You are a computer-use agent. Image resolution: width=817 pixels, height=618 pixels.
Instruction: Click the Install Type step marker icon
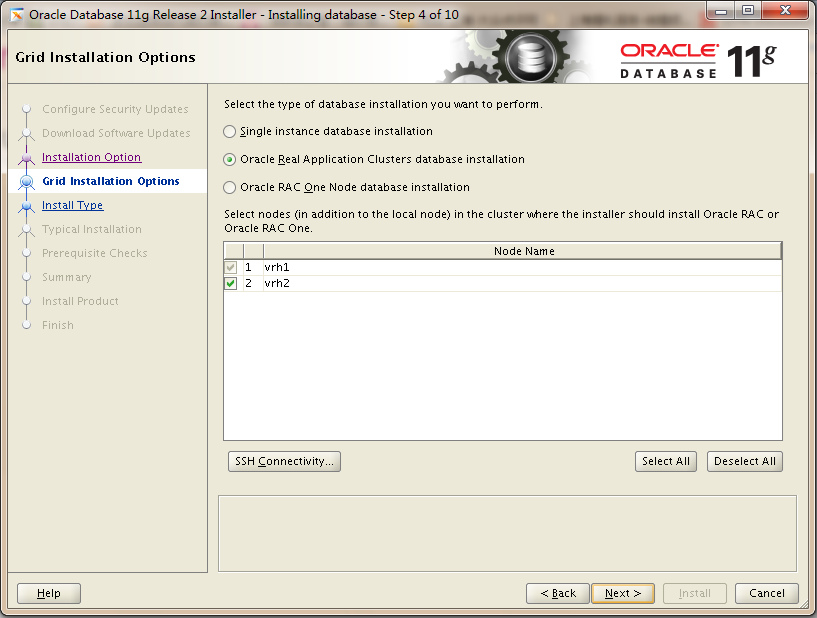[x=27, y=205]
